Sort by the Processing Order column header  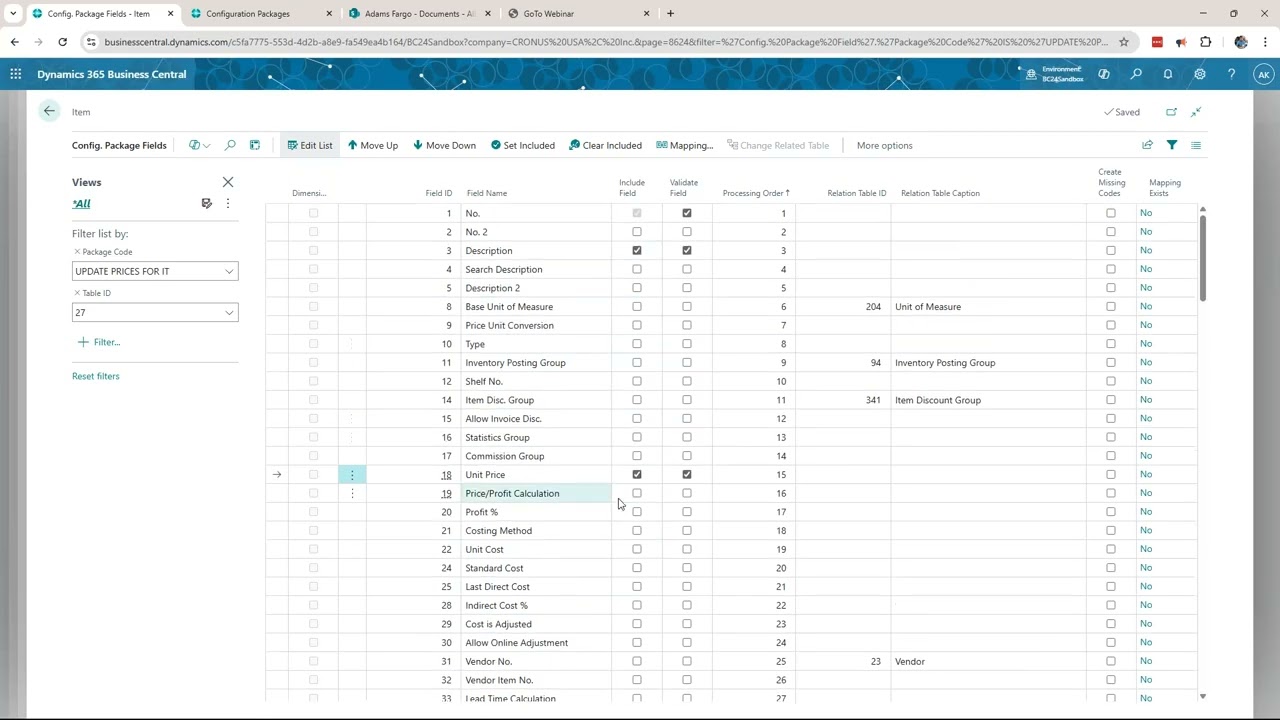point(755,193)
